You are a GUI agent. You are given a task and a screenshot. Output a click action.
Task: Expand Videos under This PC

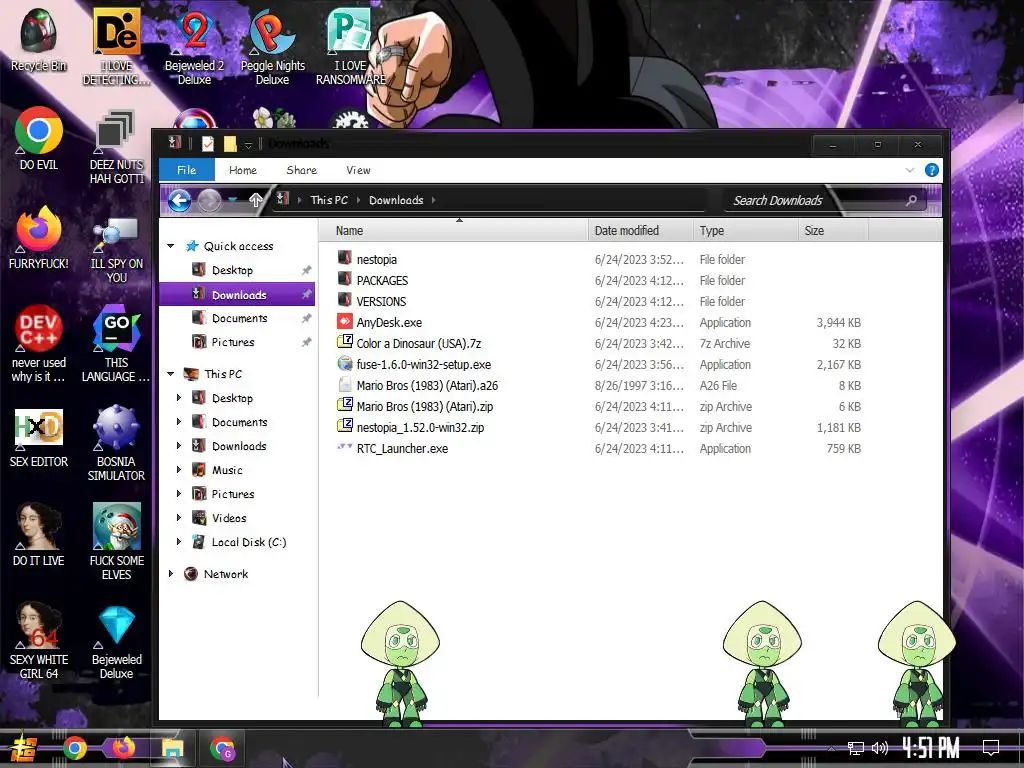178,517
